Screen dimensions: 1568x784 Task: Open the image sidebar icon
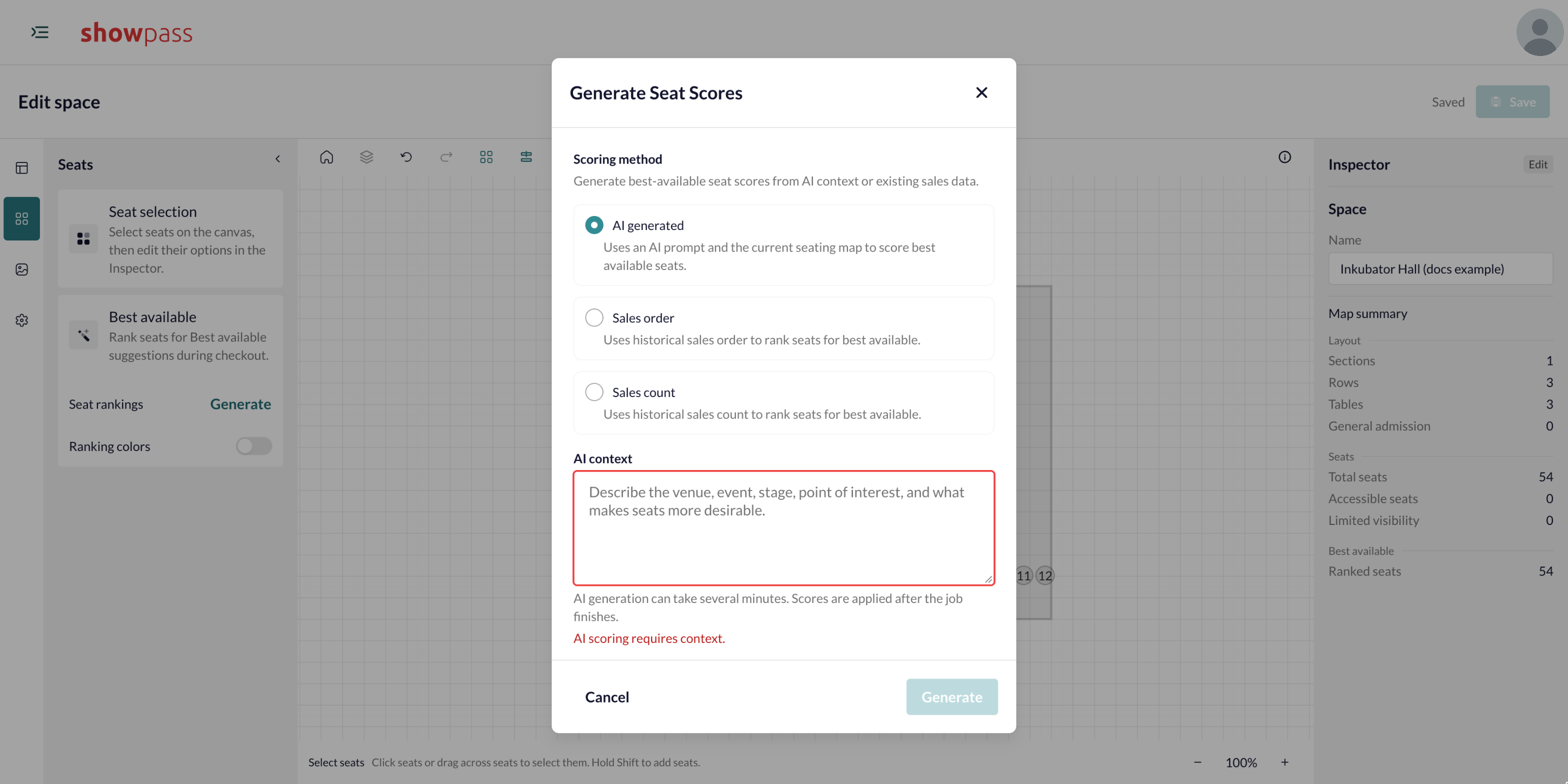pos(22,269)
